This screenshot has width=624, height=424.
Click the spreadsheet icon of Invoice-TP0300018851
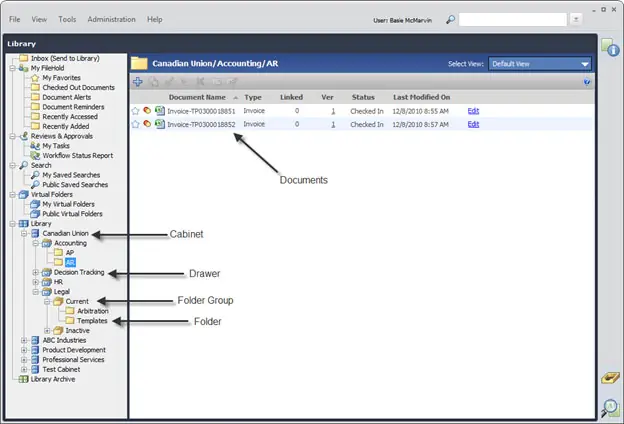click(x=160, y=111)
